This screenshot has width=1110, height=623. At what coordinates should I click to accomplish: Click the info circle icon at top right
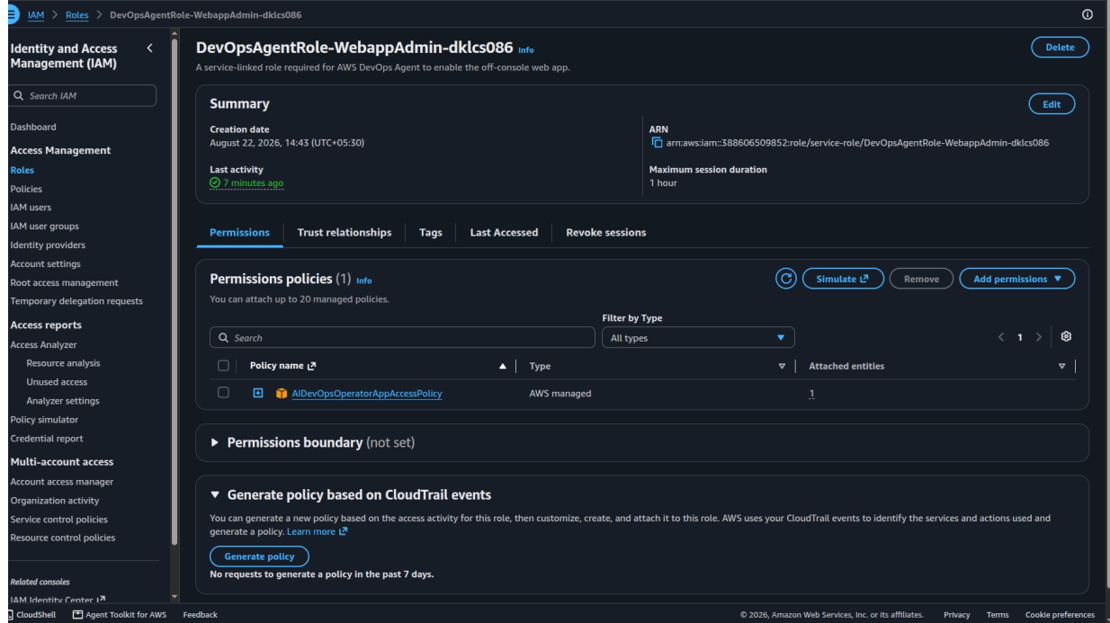click(1087, 14)
